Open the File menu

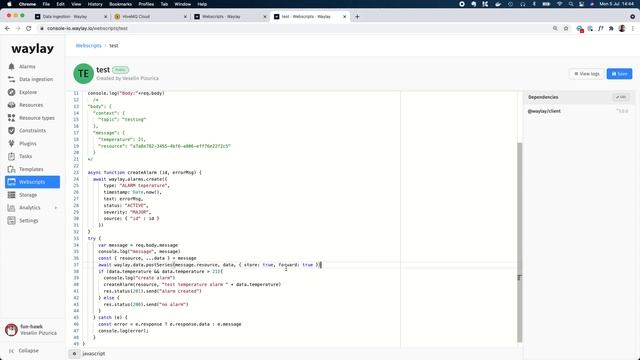pos(46,4)
